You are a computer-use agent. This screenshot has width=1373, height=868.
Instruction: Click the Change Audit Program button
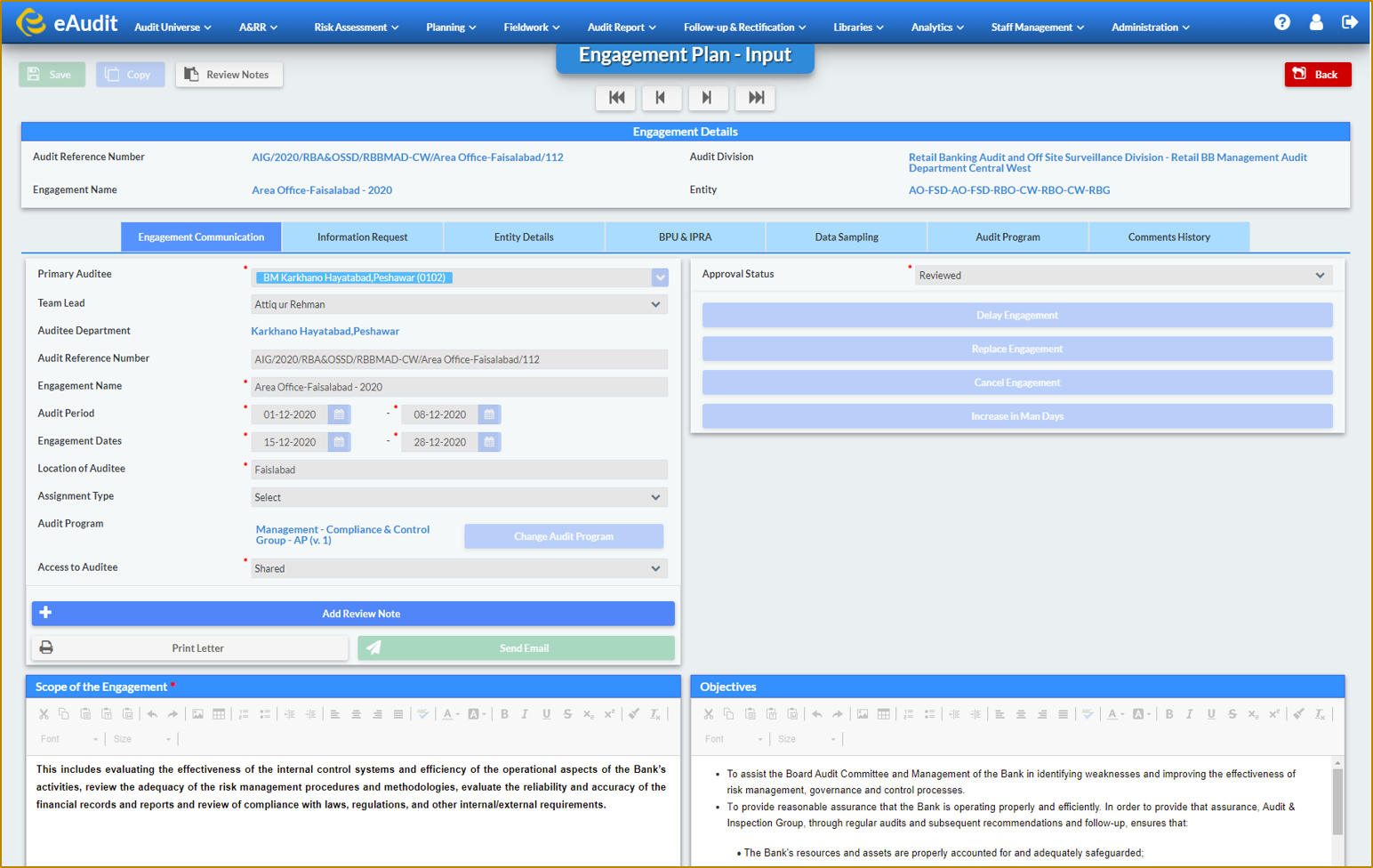(x=563, y=535)
